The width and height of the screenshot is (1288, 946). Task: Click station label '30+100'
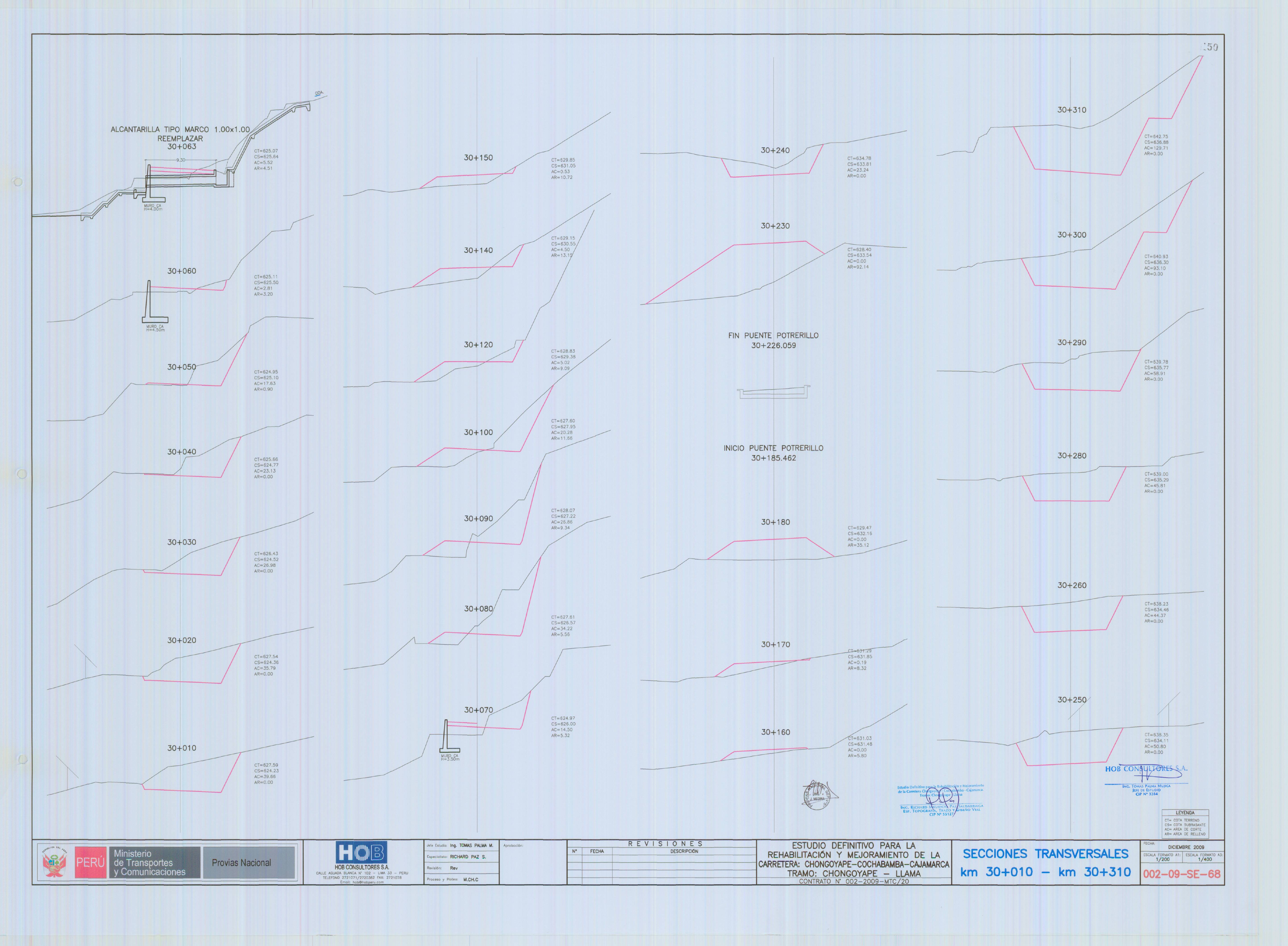click(x=478, y=432)
